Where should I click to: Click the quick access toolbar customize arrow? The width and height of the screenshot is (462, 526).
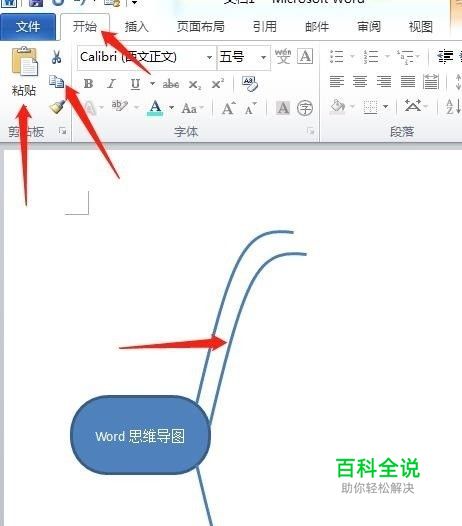point(134,3)
